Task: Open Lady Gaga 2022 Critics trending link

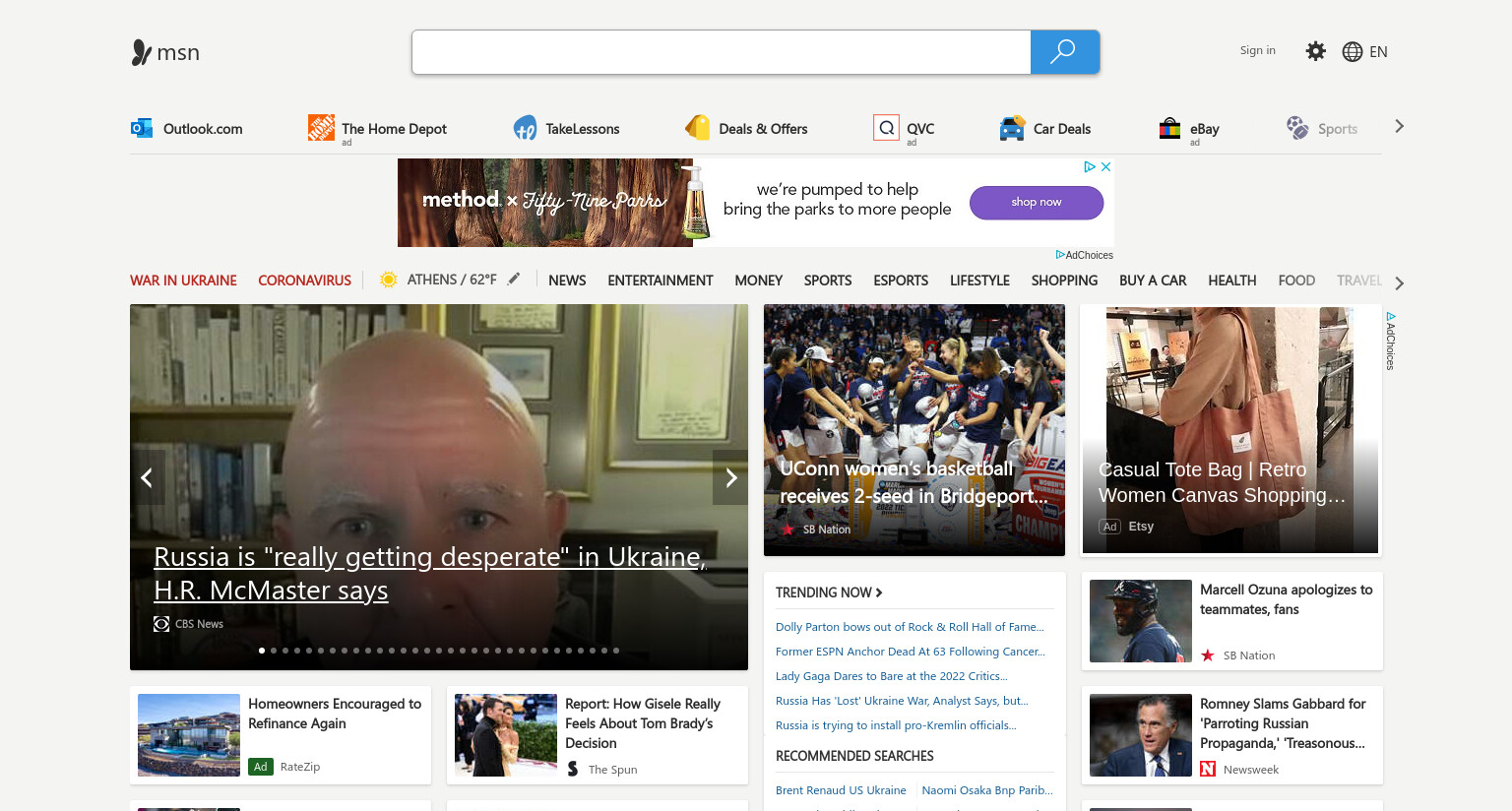Action: coord(892,676)
